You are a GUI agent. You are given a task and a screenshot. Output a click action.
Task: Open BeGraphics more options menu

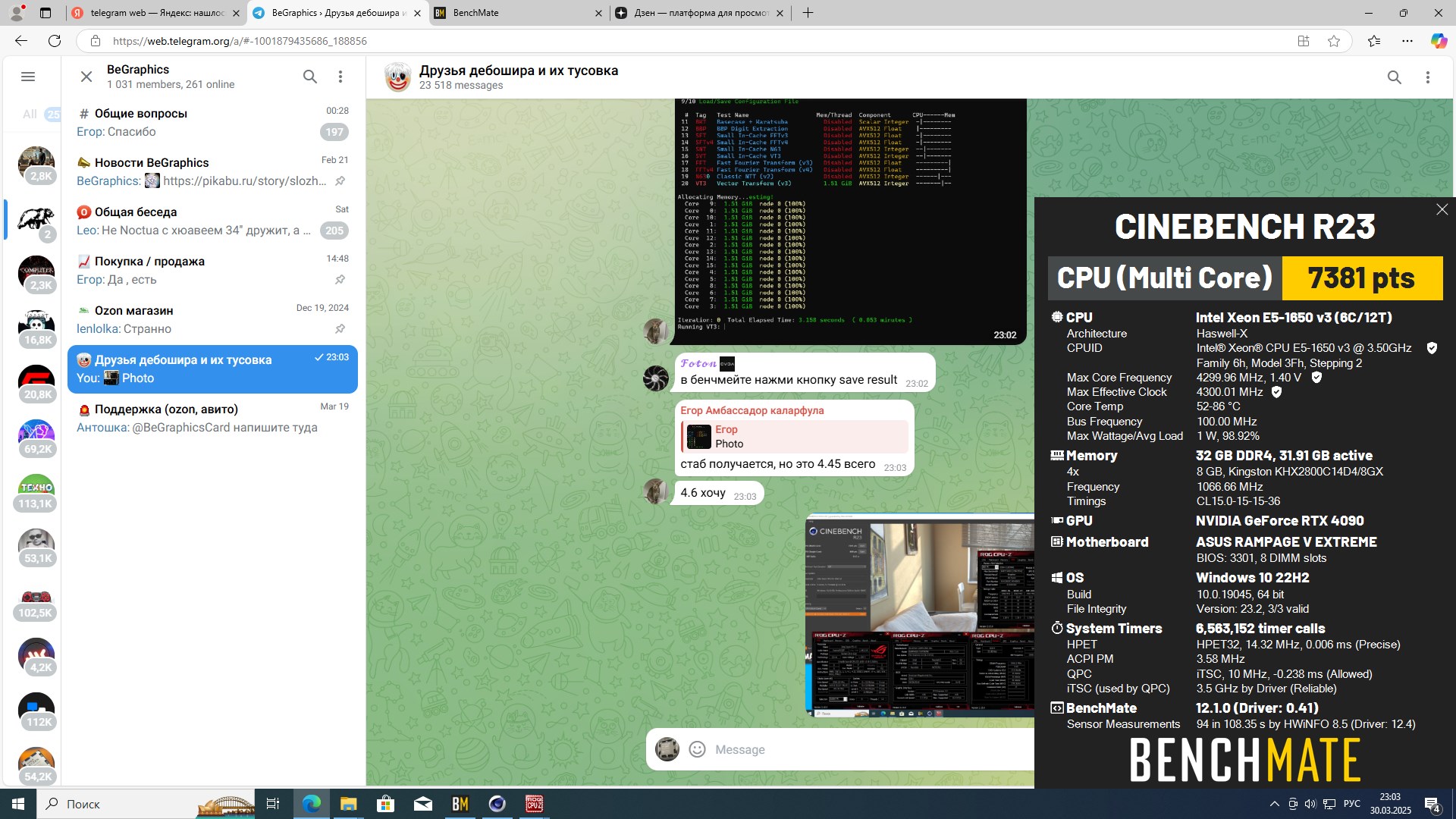pyautogui.click(x=340, y=77)
